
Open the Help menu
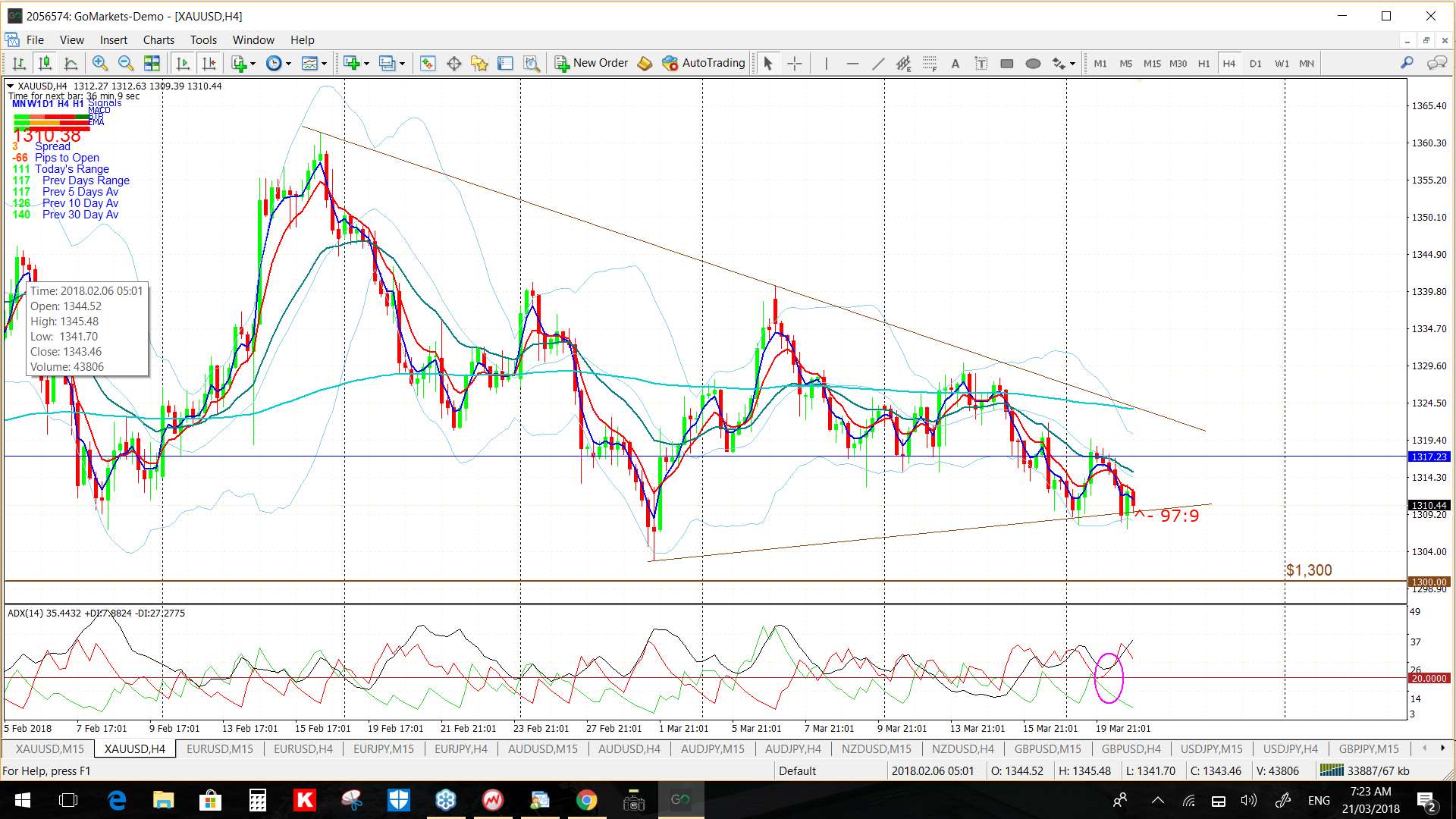pos(302,40)
